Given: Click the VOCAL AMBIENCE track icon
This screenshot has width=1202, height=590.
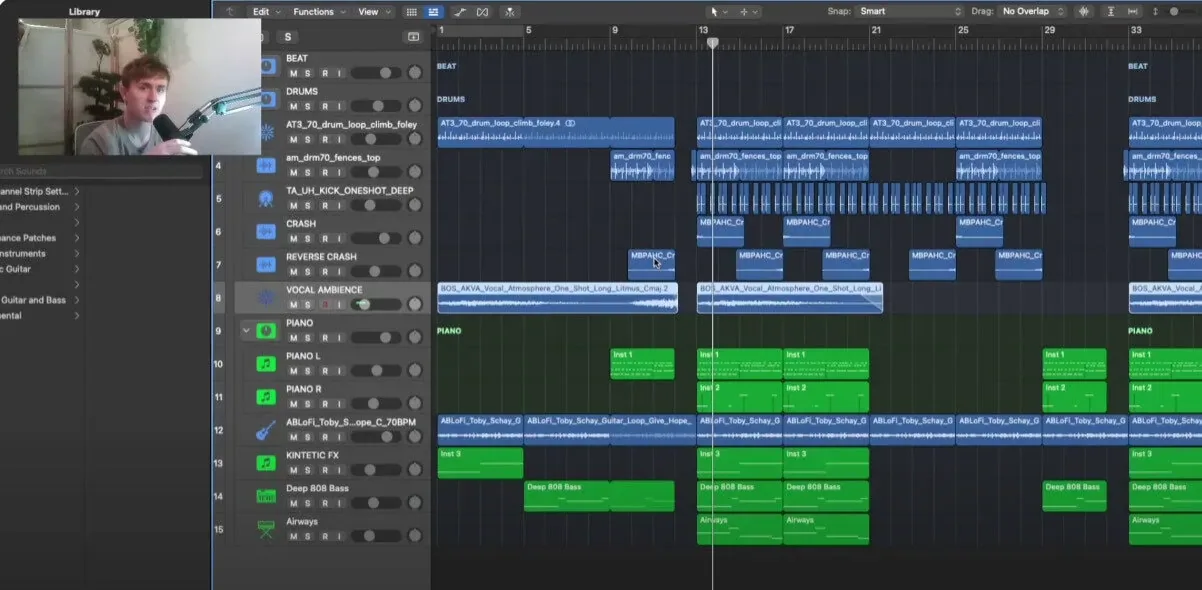Looking at the screenshot, I should pos(266,297).
